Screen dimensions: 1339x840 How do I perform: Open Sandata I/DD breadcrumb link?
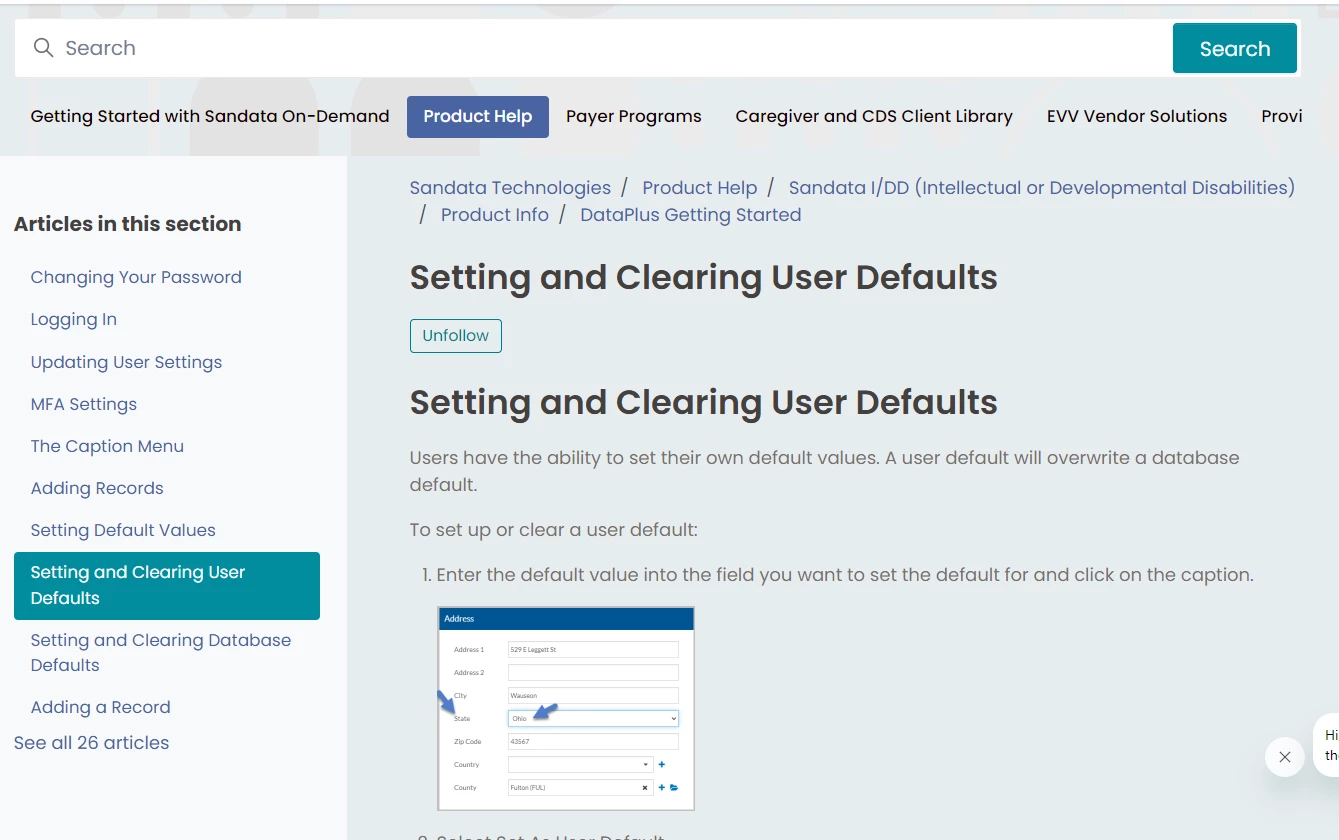(1042, 188)
